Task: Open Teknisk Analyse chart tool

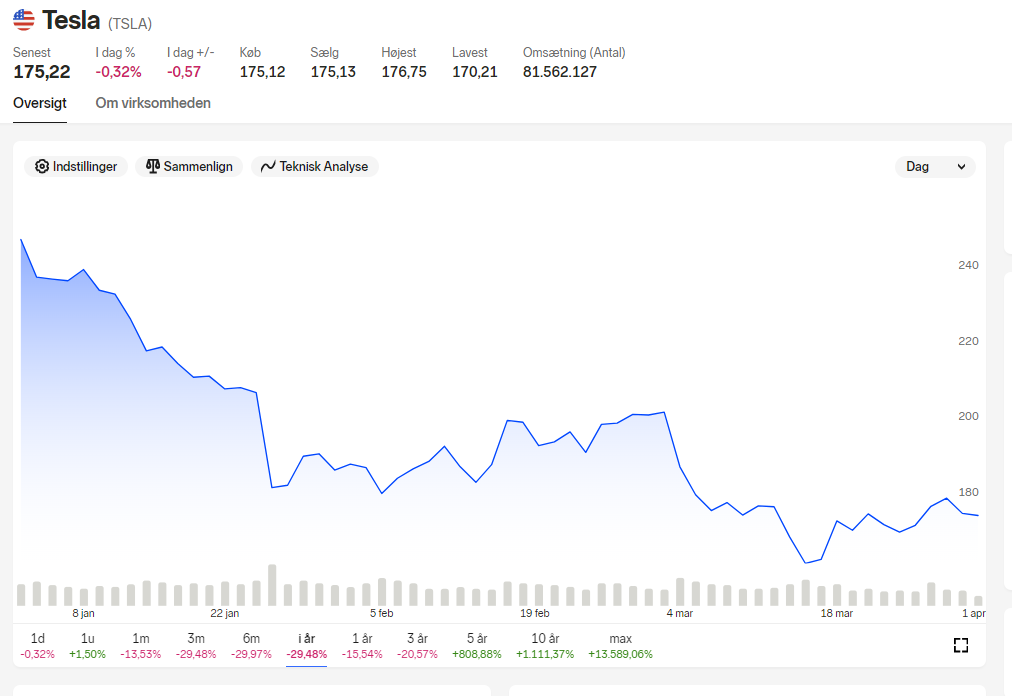Action: coord(314,167)
